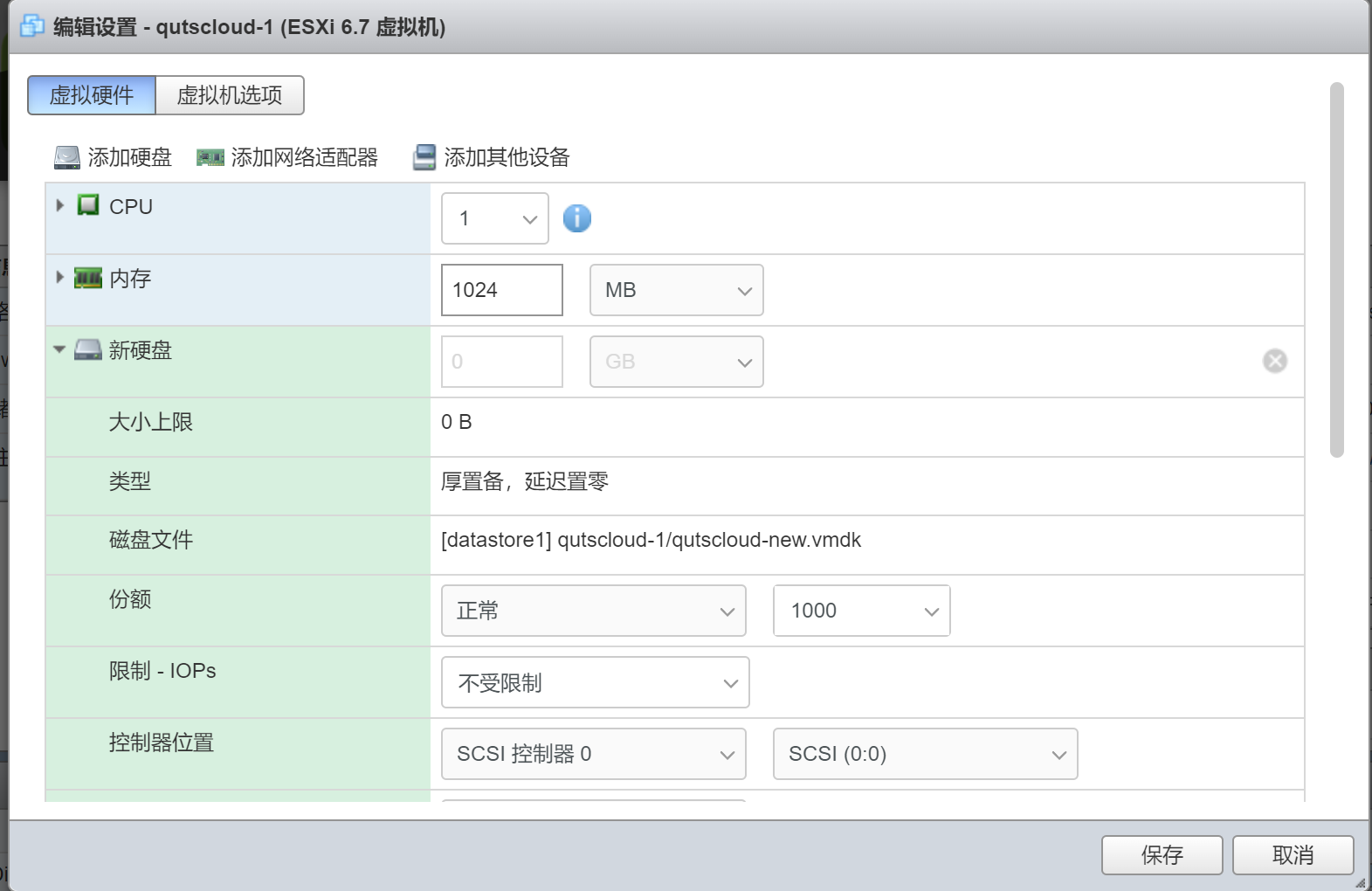1372x891 pixels.
Task: Click the dialog resize grip icon
Action: click(x=1360, y=882)
